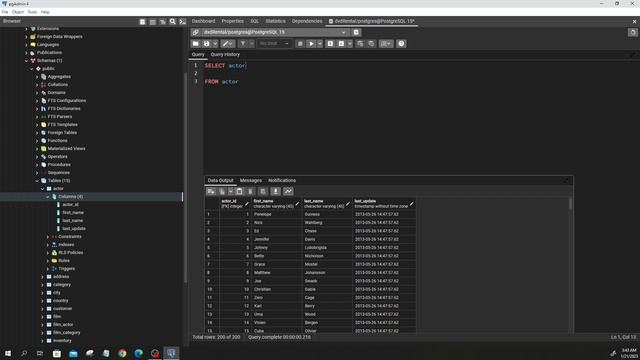The image size is (640, 360).
Task: Open the File menu
Action: (x=5, y=12)
